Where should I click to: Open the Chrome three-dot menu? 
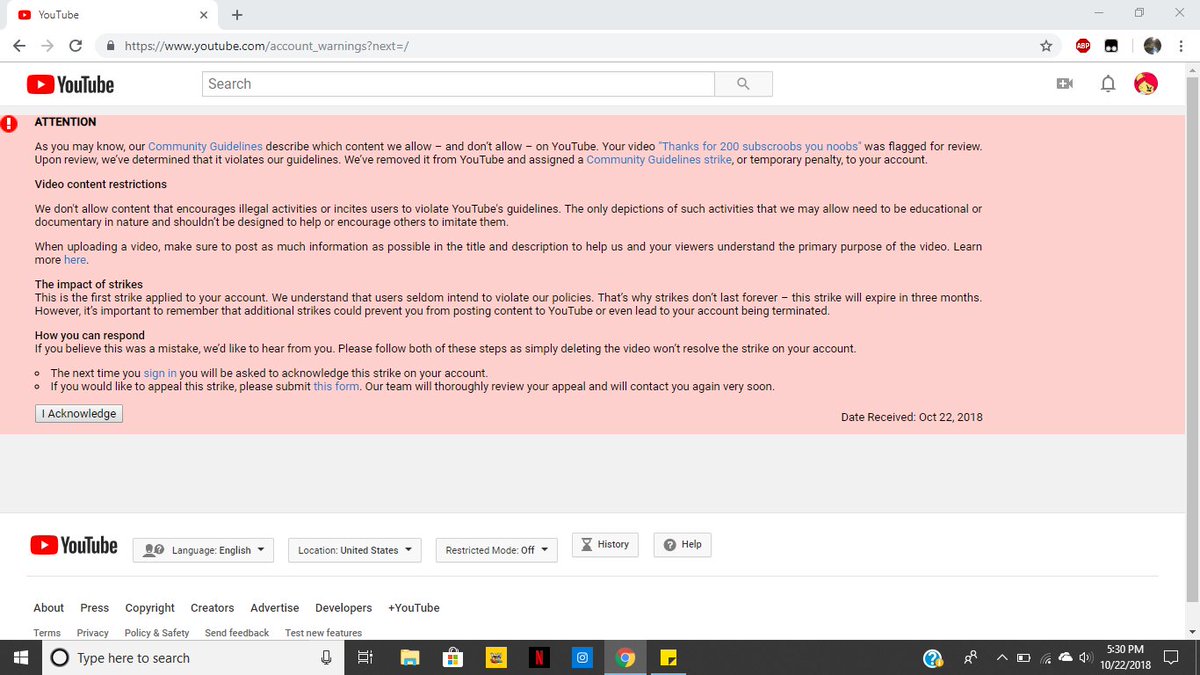click(x=1182, y=45)
